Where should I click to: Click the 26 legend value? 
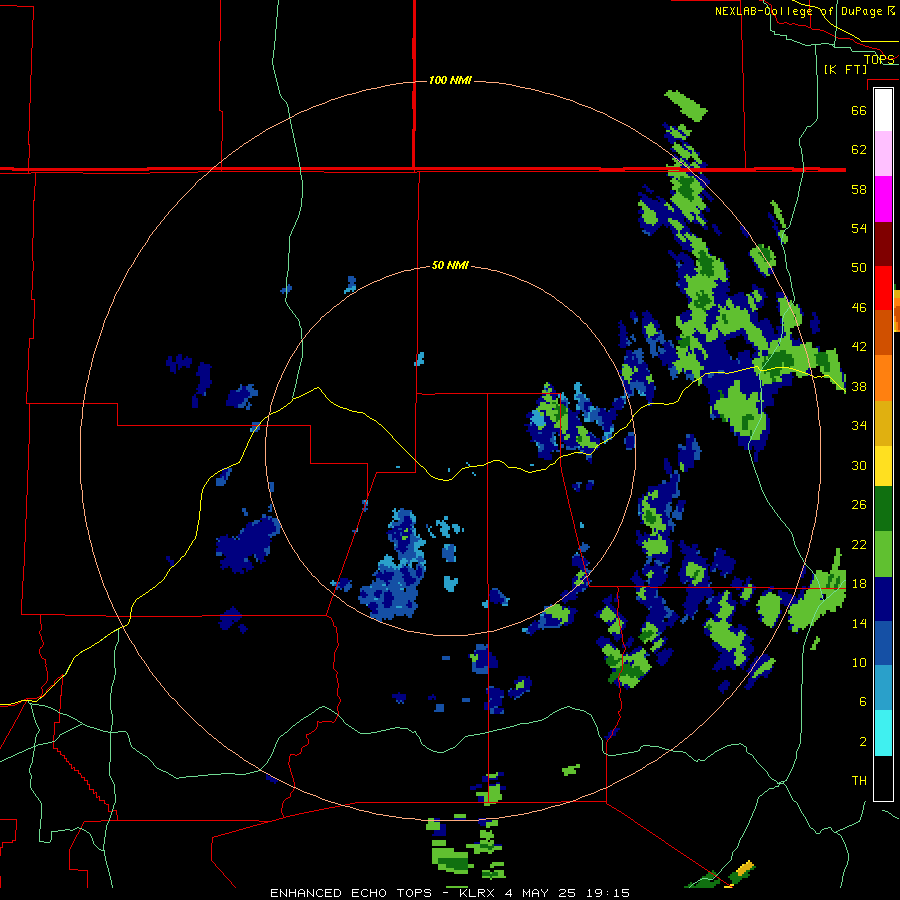pos(859,505)
